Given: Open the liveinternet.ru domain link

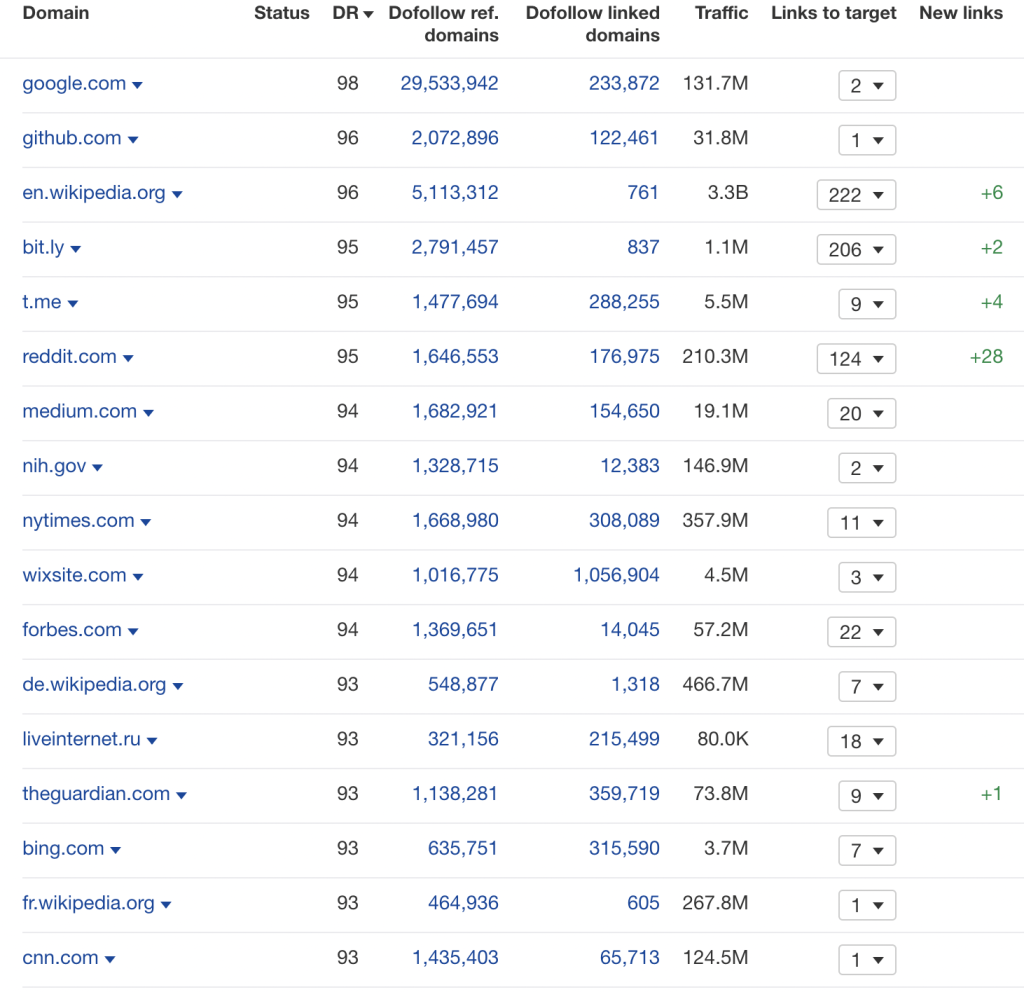Looking at the screenshot, I should pos(82,739).
